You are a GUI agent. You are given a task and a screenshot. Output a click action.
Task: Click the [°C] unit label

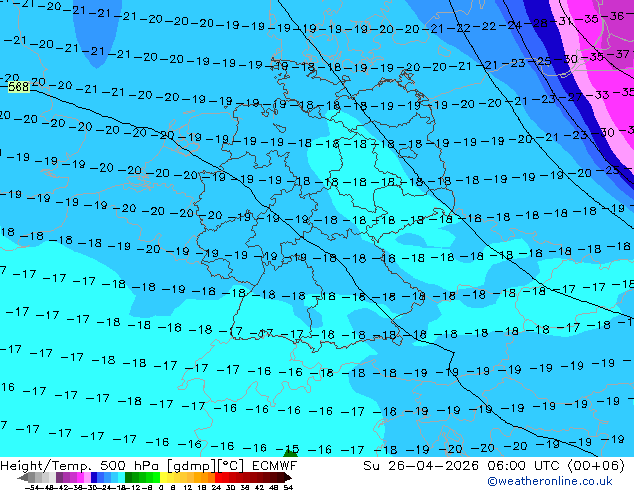(x=230, y=466)
